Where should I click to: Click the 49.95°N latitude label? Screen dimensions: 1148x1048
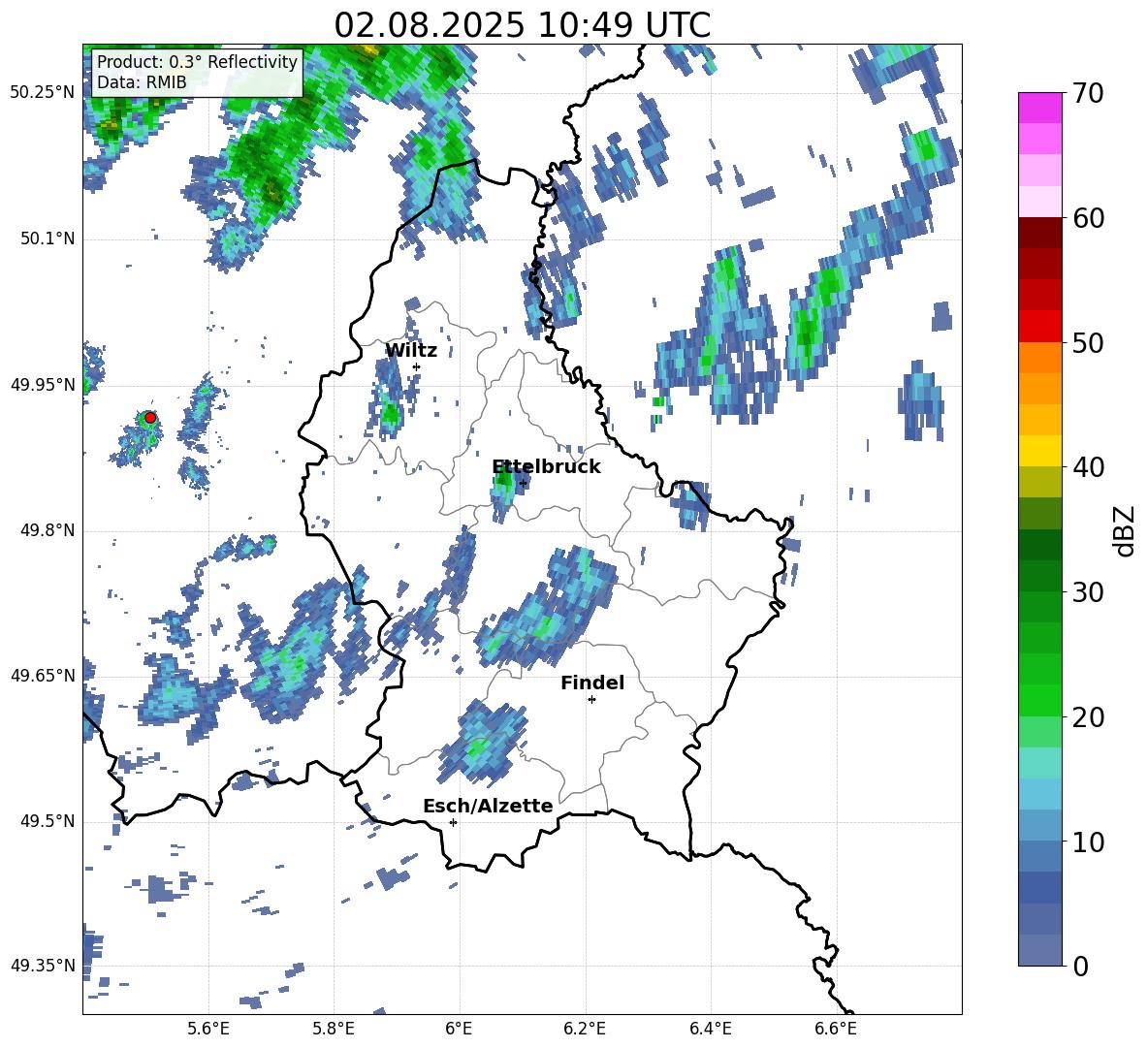pyautogui.click(x=43, y=384)
